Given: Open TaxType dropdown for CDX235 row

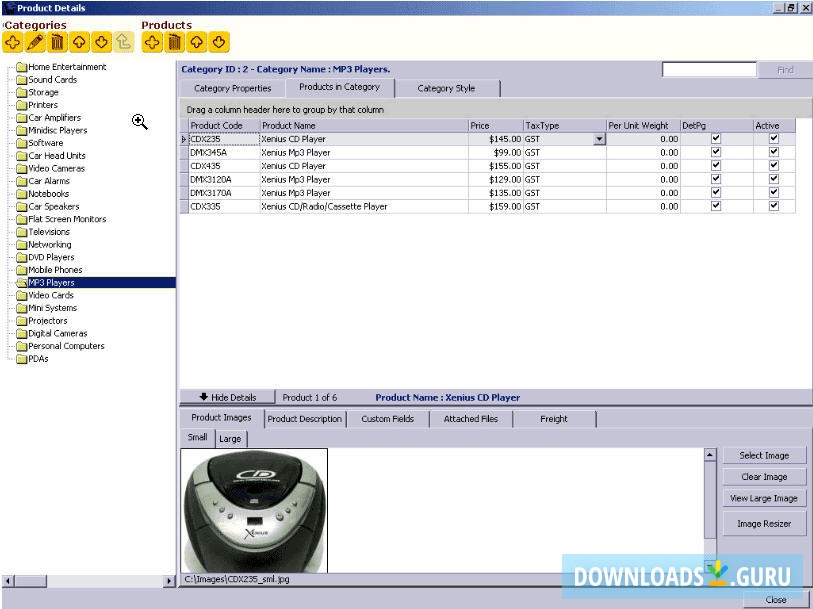Looking at the screenshot, I should pyautogui.click(x=599, y=140).
